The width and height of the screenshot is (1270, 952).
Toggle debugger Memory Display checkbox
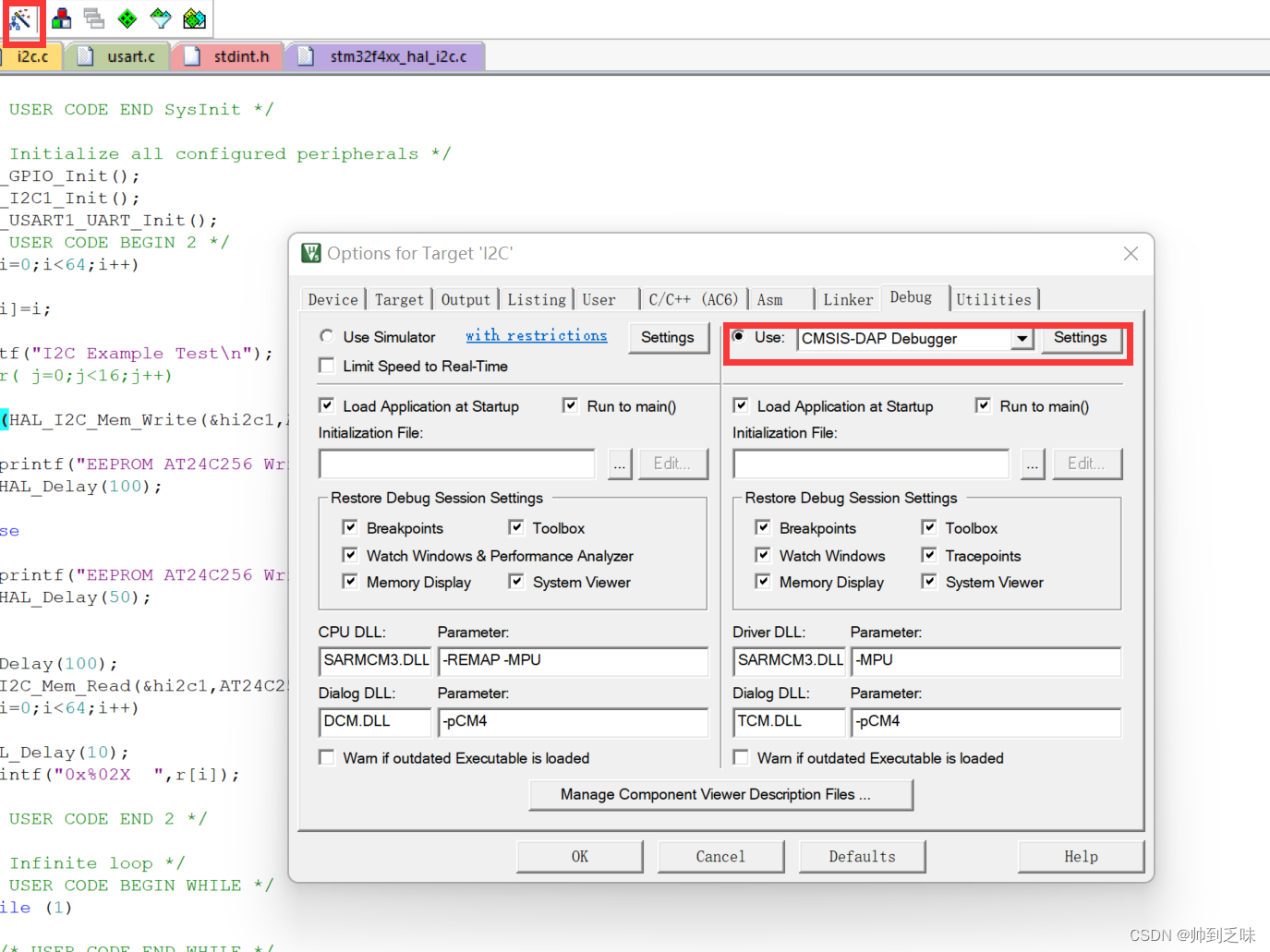(x=763, y=582)
